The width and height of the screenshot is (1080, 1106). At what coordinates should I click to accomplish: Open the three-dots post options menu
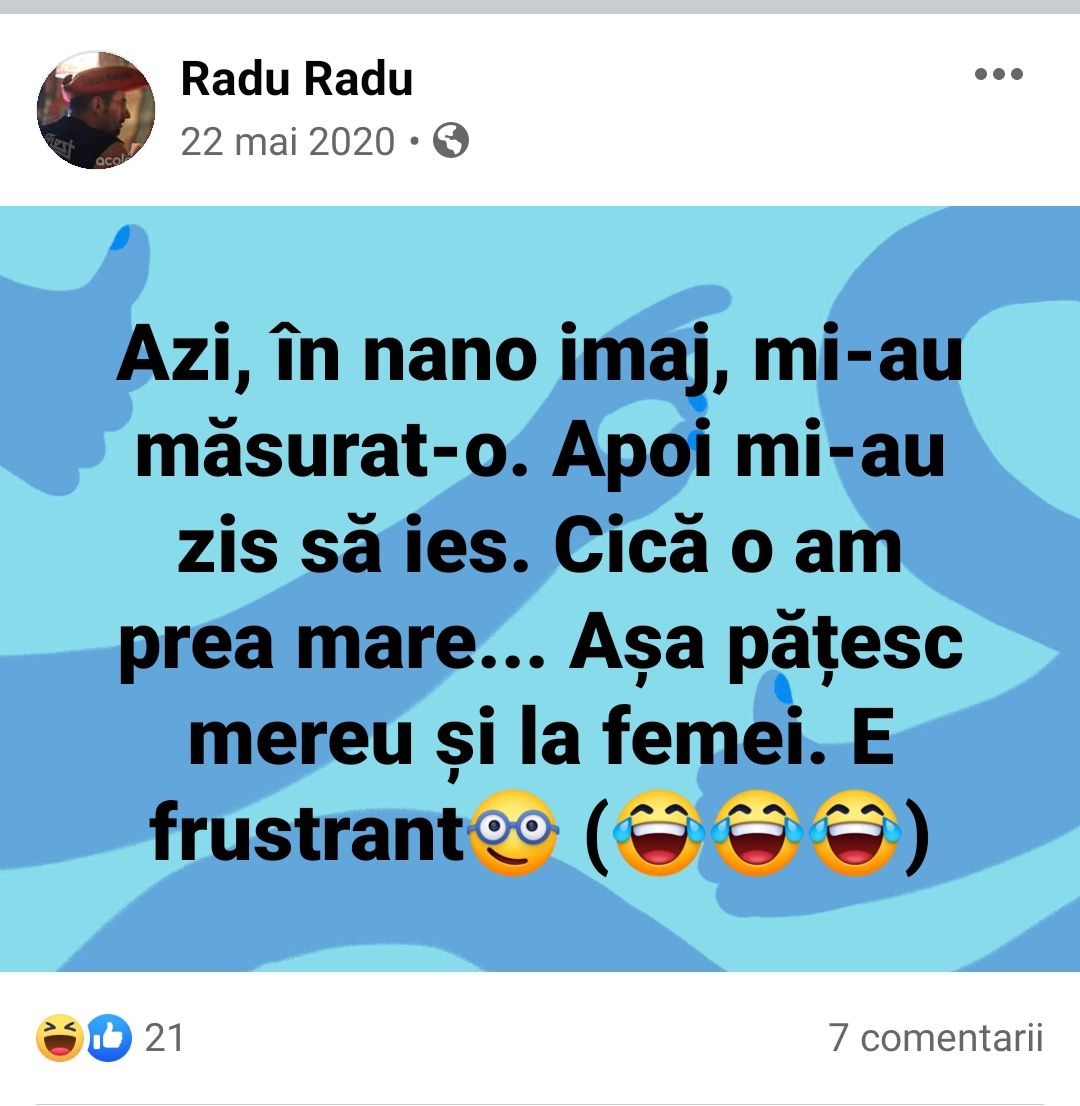click(x=998, y=74)
